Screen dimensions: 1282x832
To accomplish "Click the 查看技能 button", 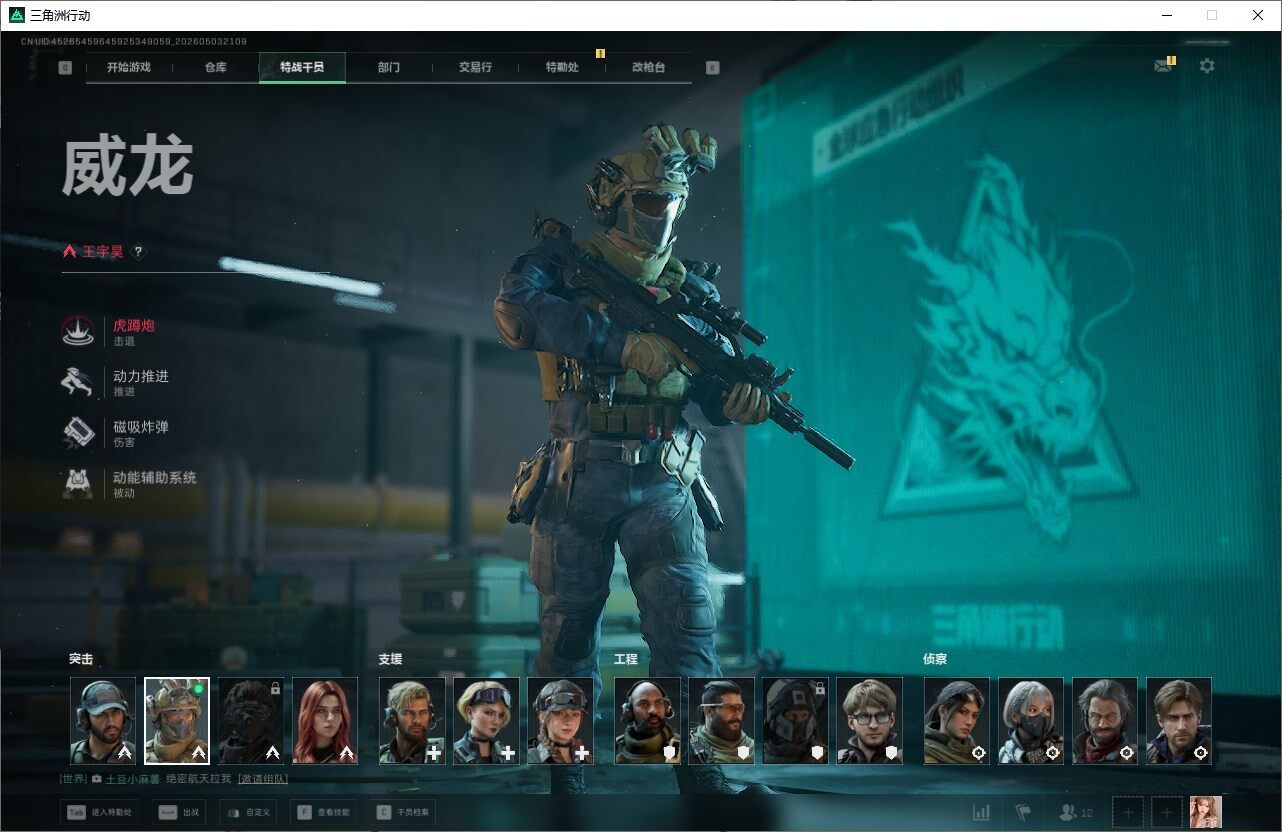I will 324,813.
